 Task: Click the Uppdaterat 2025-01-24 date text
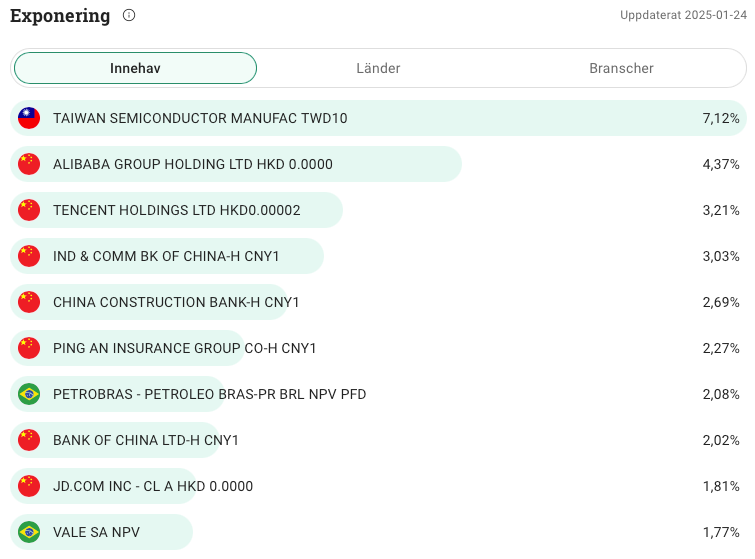(683, 15)
